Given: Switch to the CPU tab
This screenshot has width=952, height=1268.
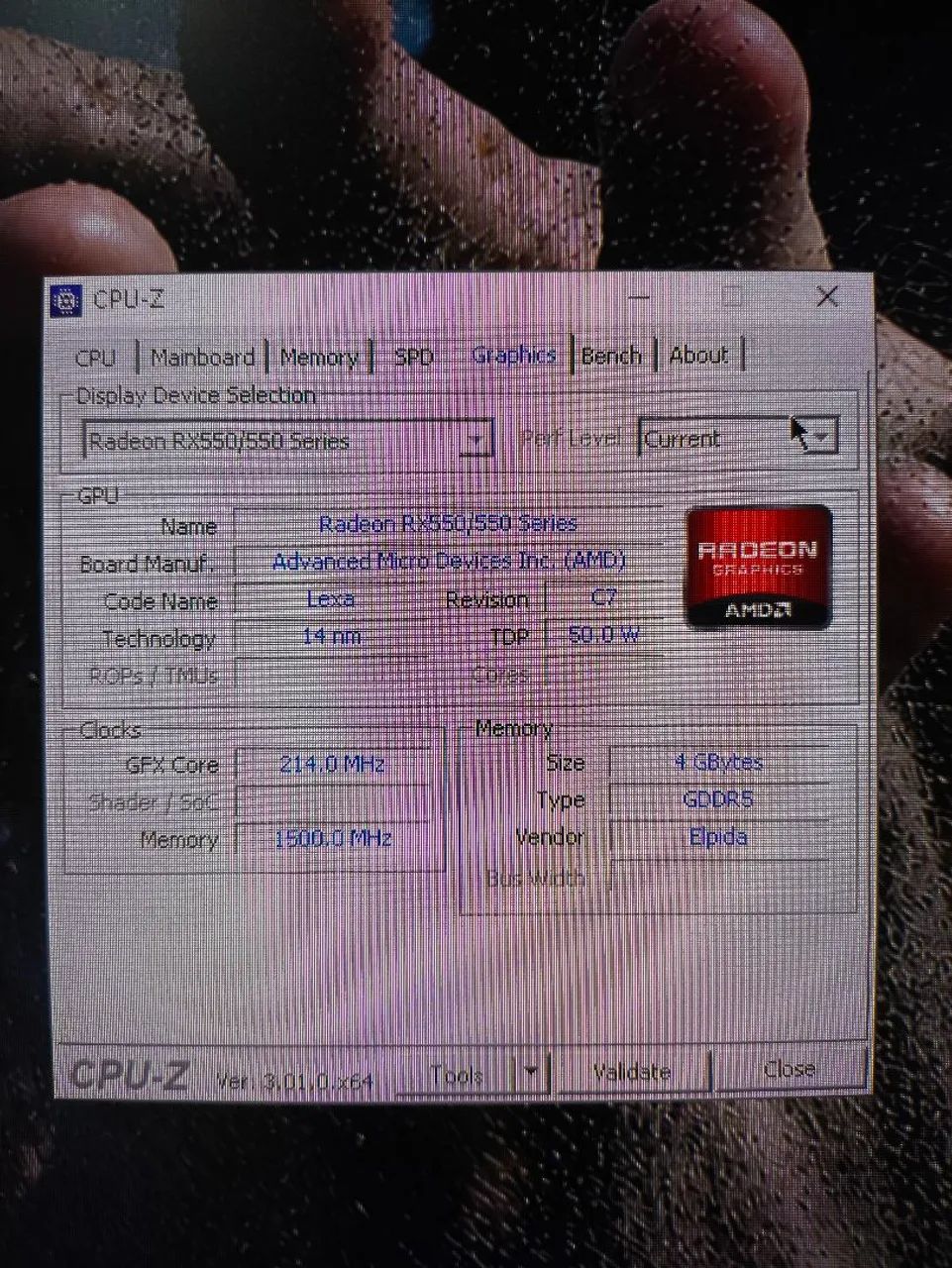Looking at the screenshot, I should click(95, 359).
